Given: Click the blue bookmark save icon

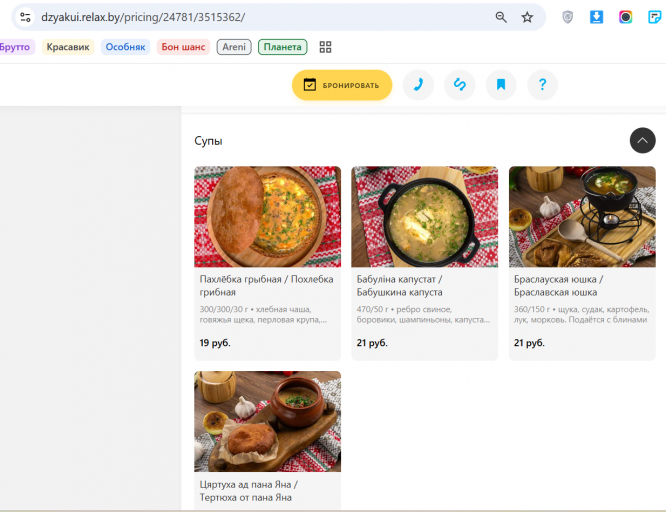Looking at the screenshot, I should (x=501, y=85).
